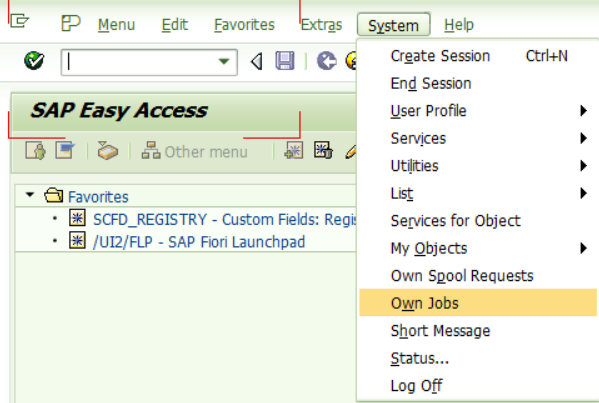
Task: Open the command field dropdown arrow
Action: 224,61
